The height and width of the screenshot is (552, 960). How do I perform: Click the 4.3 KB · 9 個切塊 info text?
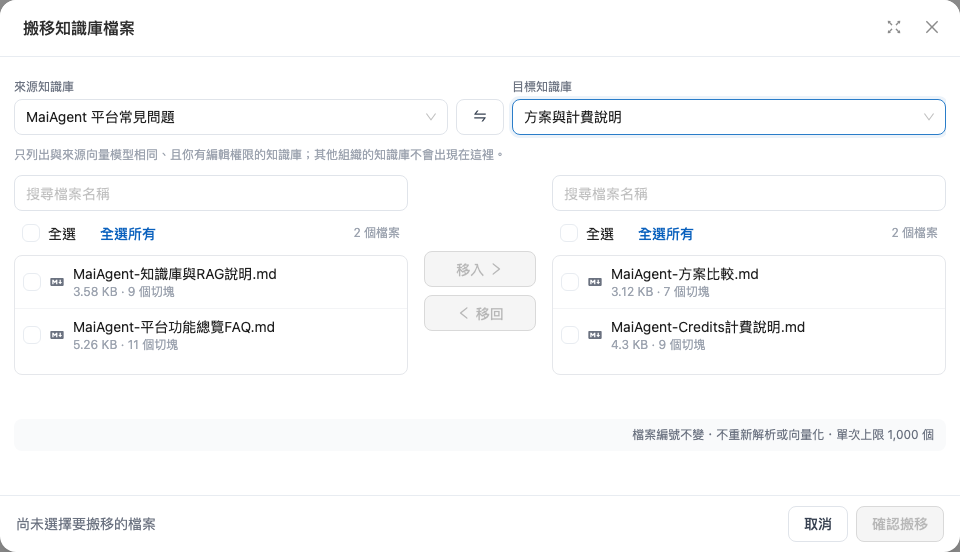tap(658, 345)
